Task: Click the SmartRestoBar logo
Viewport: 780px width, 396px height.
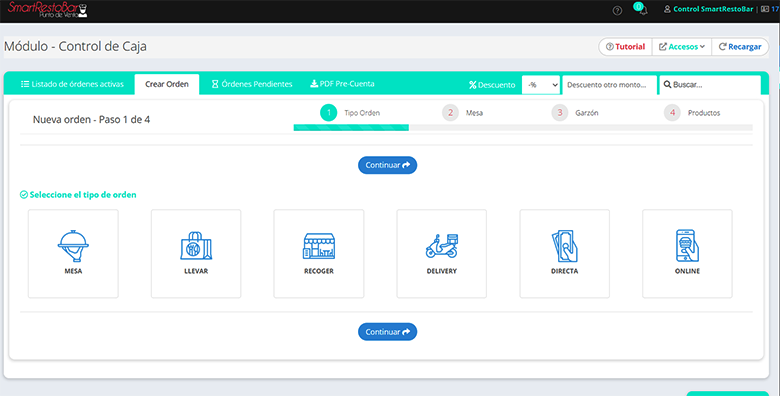Action: coord(48,10)
